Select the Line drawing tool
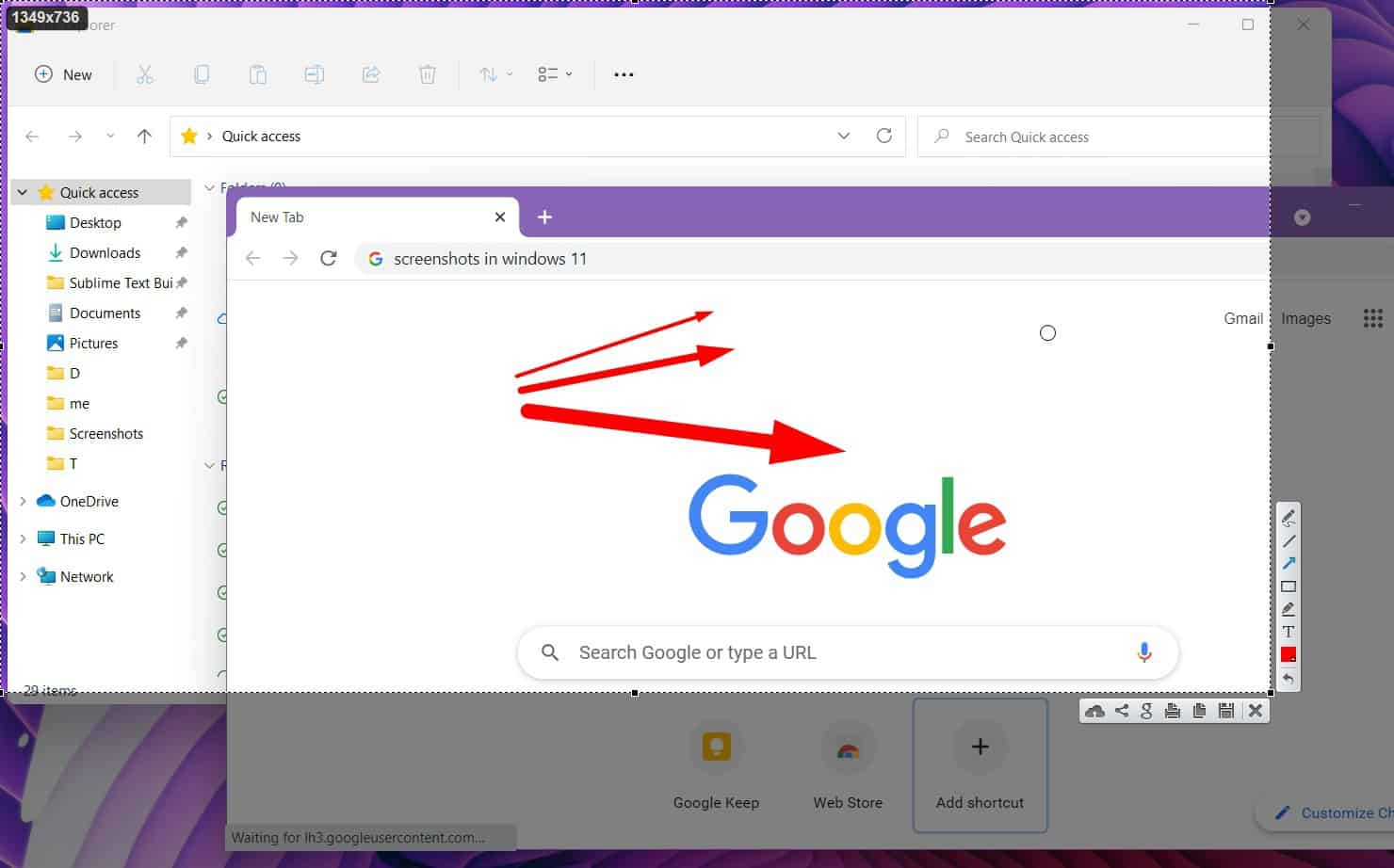Viewport: 1394px width, 868px height. pos(1289,540)
